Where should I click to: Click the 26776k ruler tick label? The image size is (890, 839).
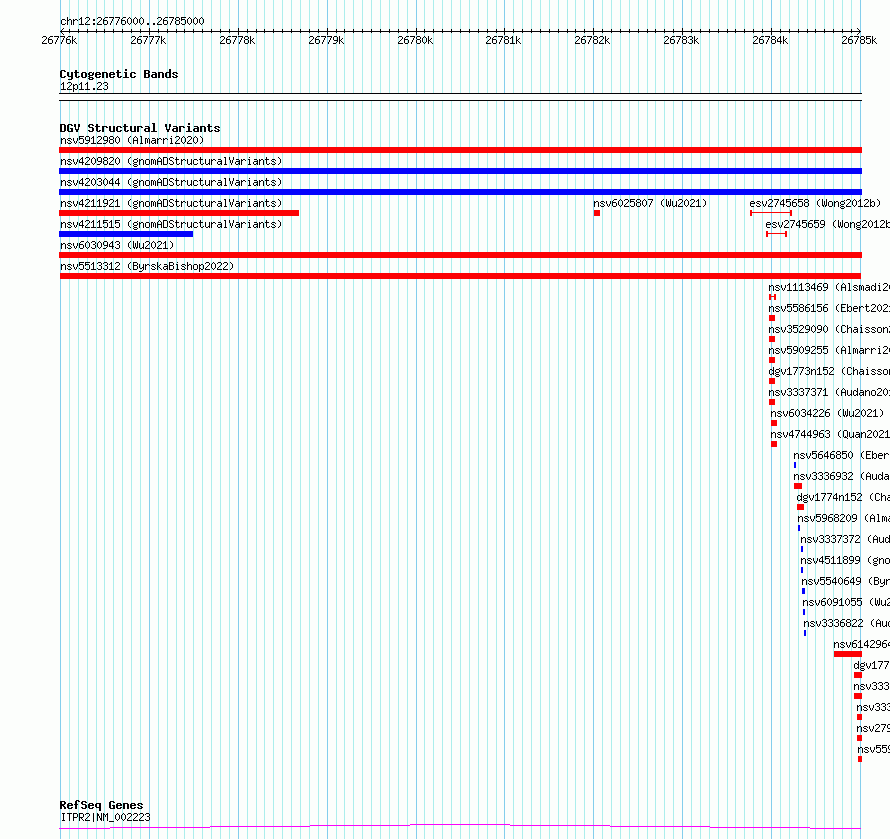pyautogui.click(x=59, y=40)
